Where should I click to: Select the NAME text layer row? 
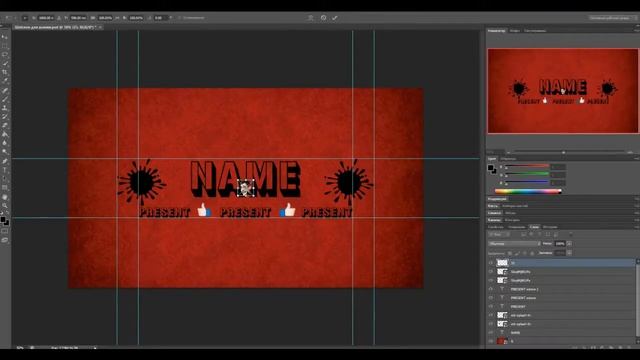(562, 332)
